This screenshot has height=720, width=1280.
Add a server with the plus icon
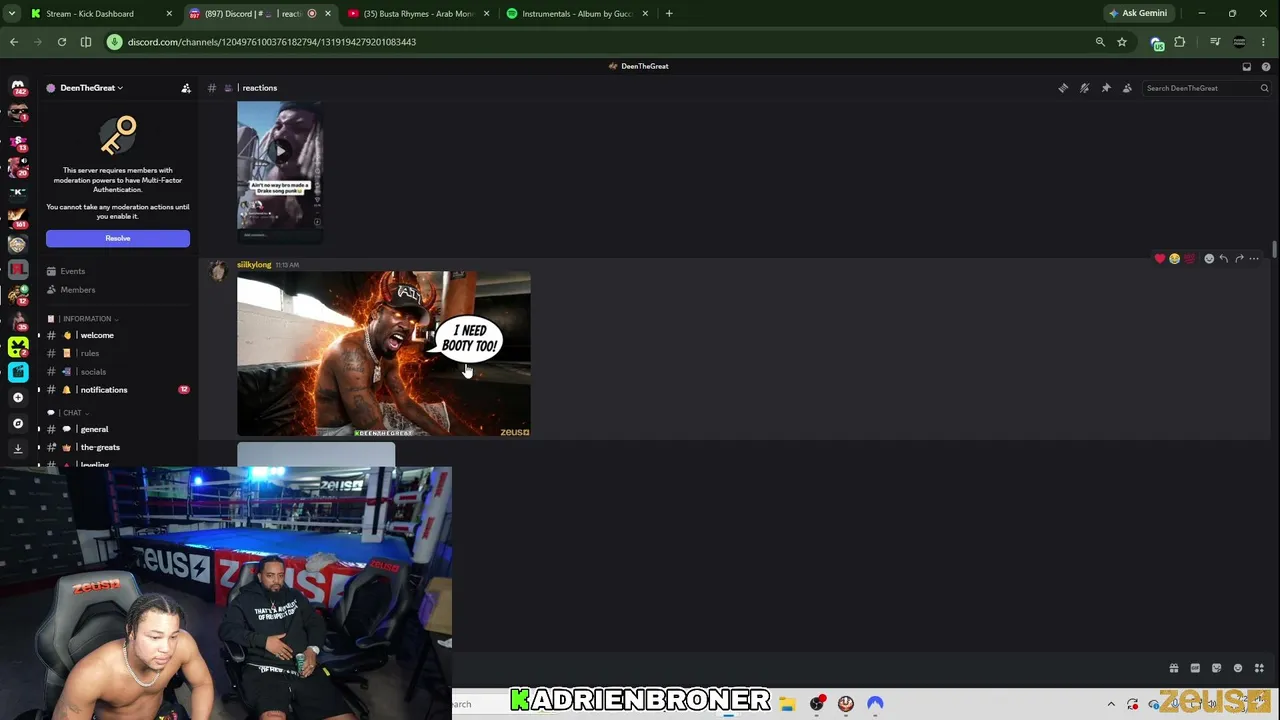[x=18, y=397]
